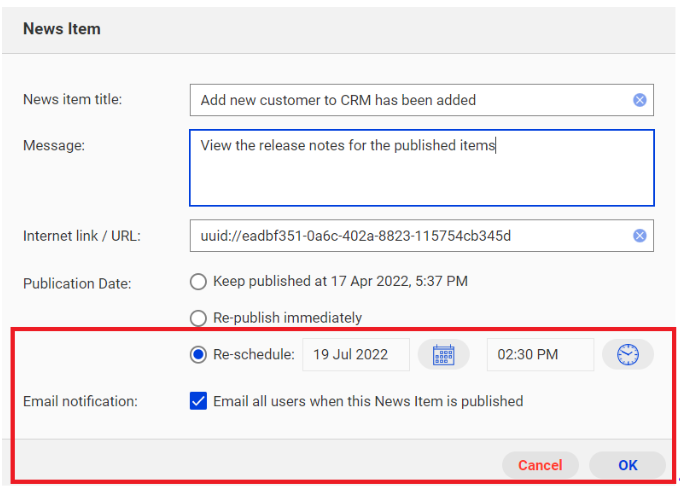Choose the Re-publish immediately radio button
This screenshot has width=680, height=488.
pyautogui.click(x=198, y=318)
